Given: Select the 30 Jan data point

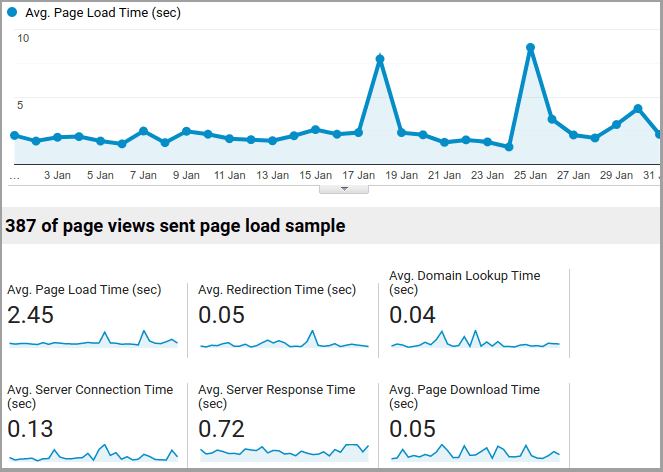Looking at the screenshot, I should [x=638, y=109].
